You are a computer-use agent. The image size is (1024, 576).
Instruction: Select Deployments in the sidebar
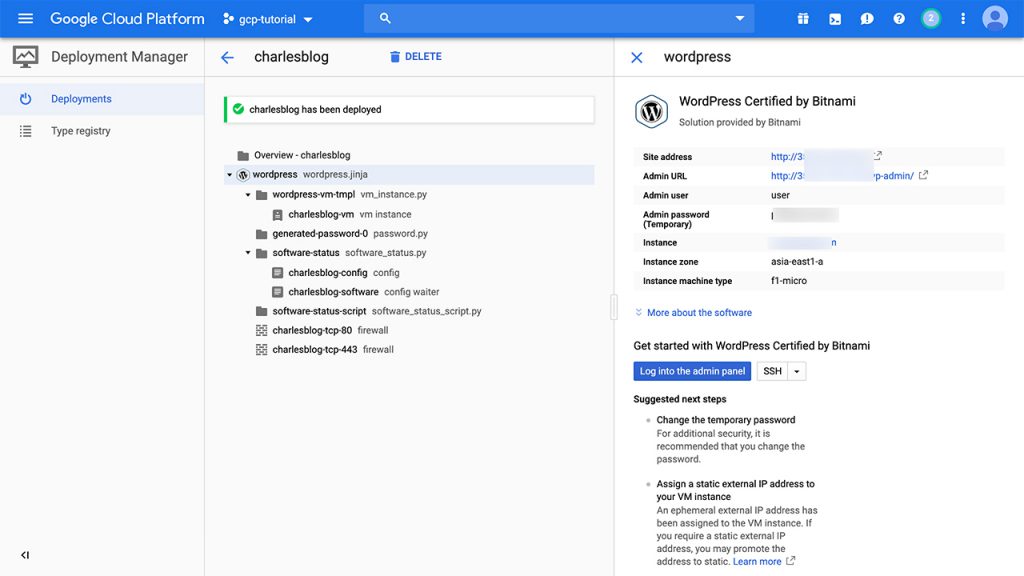point(102,99)
